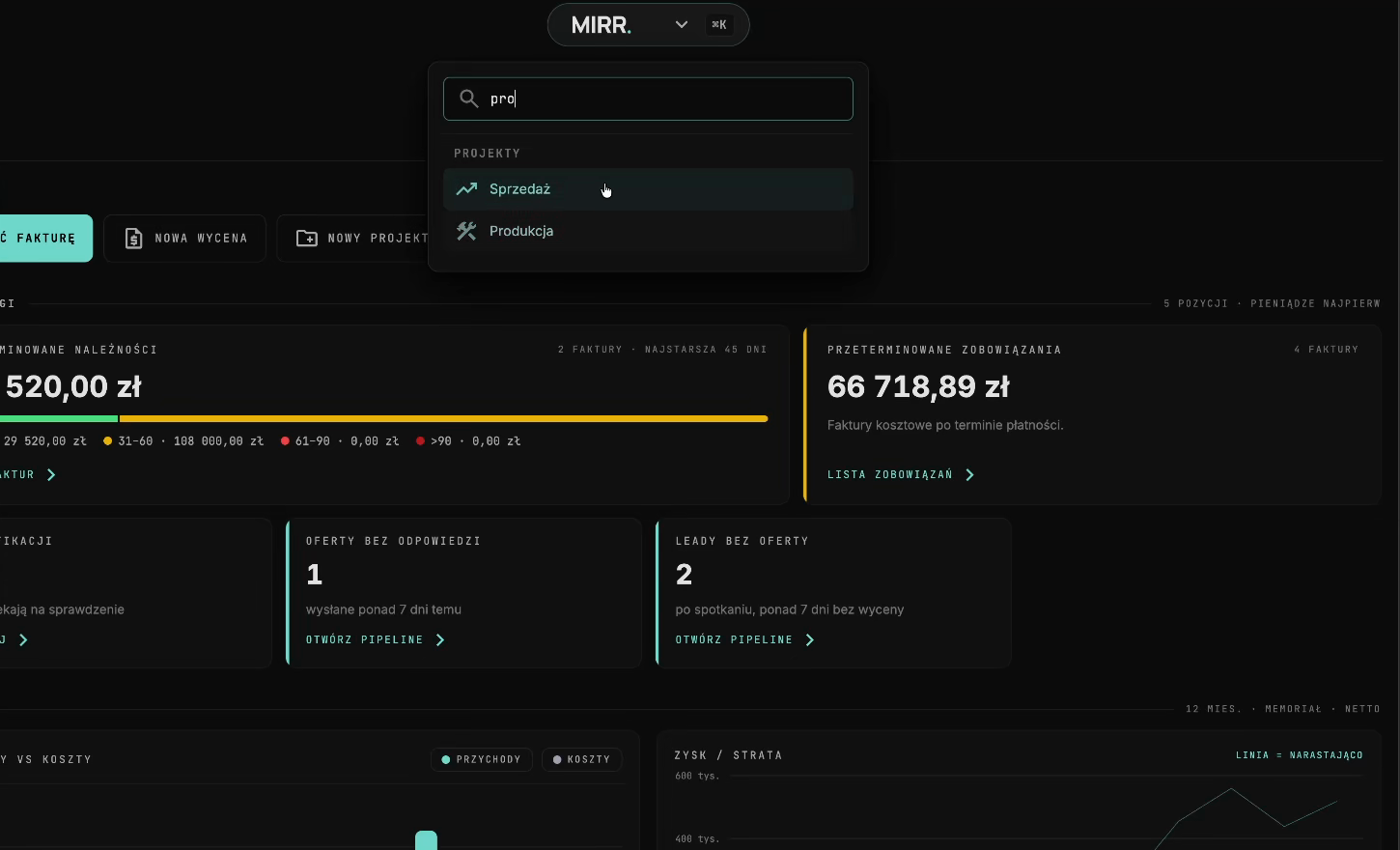This screenshot has height=850, width=1400.
Task: Open pipeline from Oferty bez odpowiedzi
Action: pos(375,640)
